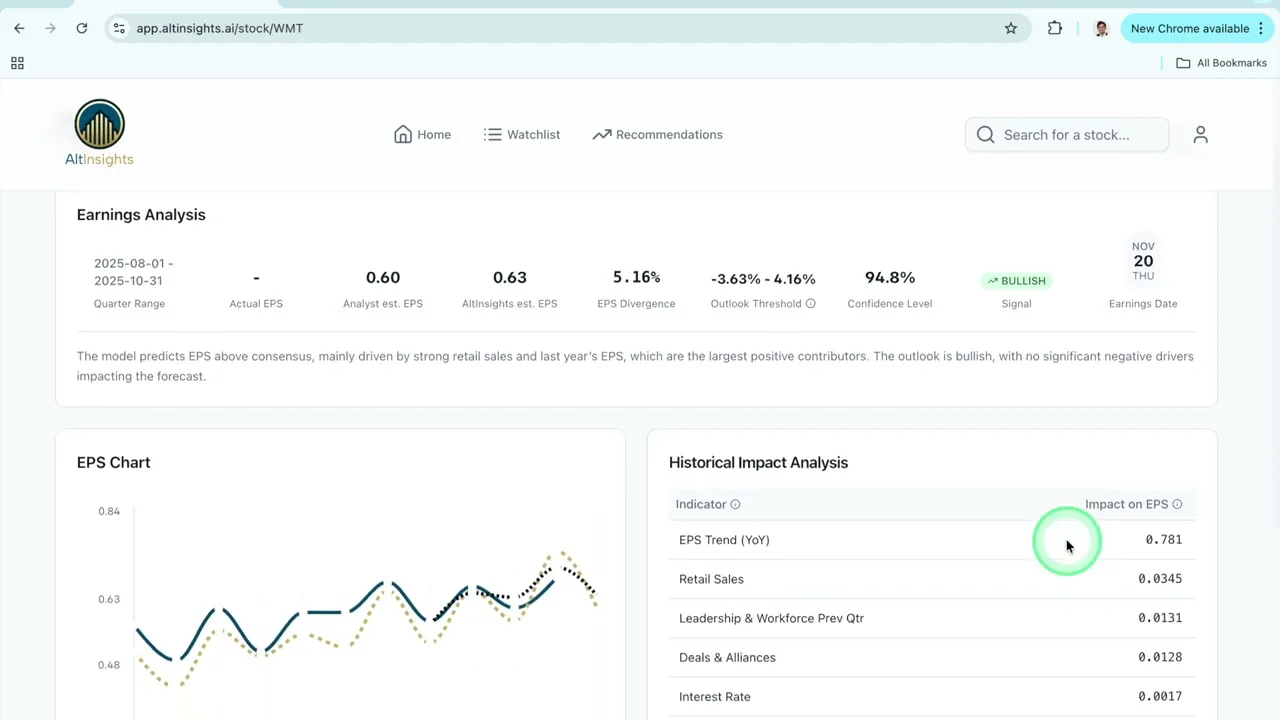1280x720 pixels.
Task: Open the Watchlist nav item
Action: pos(521,134)
